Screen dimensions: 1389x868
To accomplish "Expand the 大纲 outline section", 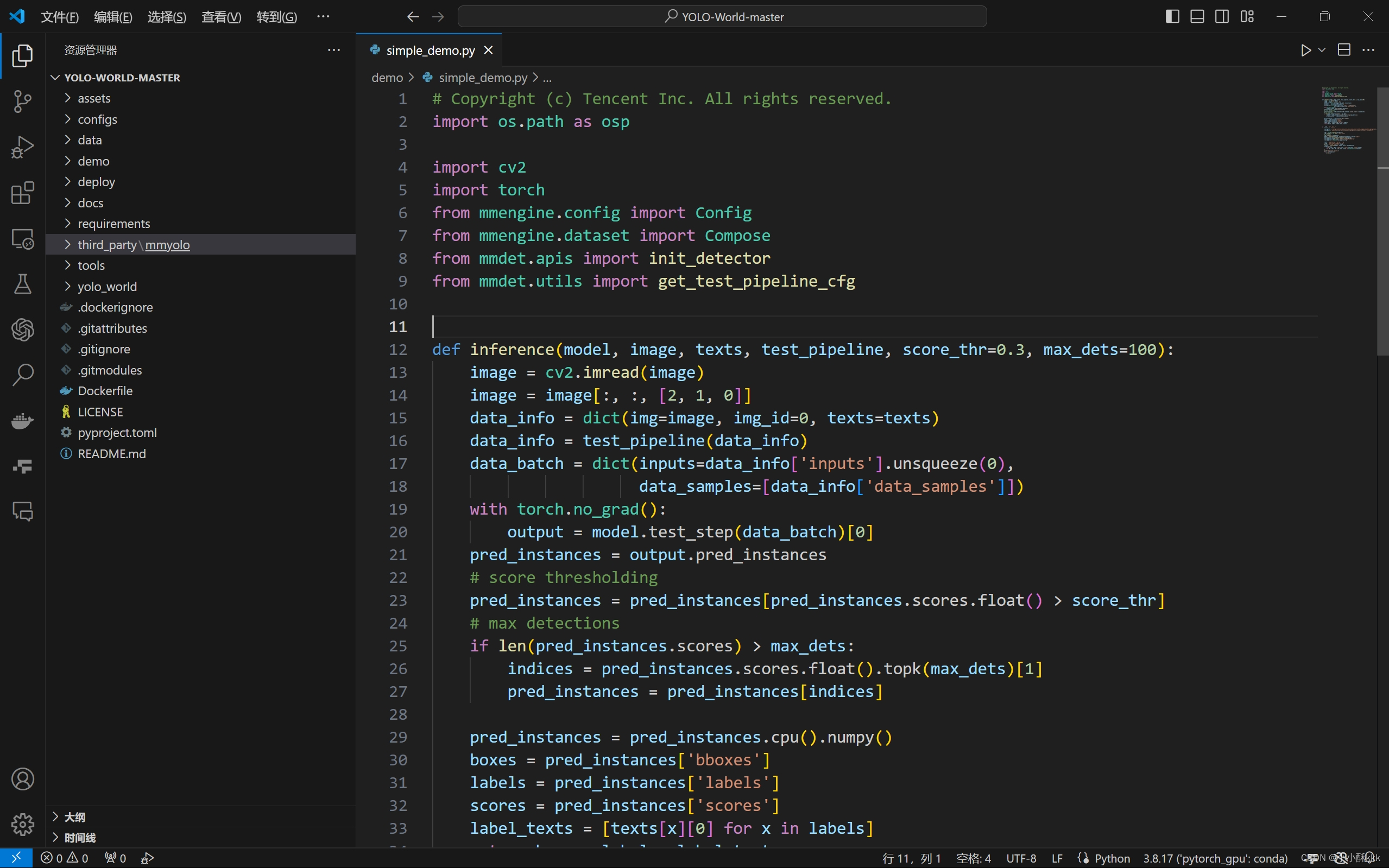I will coord(200,816).
